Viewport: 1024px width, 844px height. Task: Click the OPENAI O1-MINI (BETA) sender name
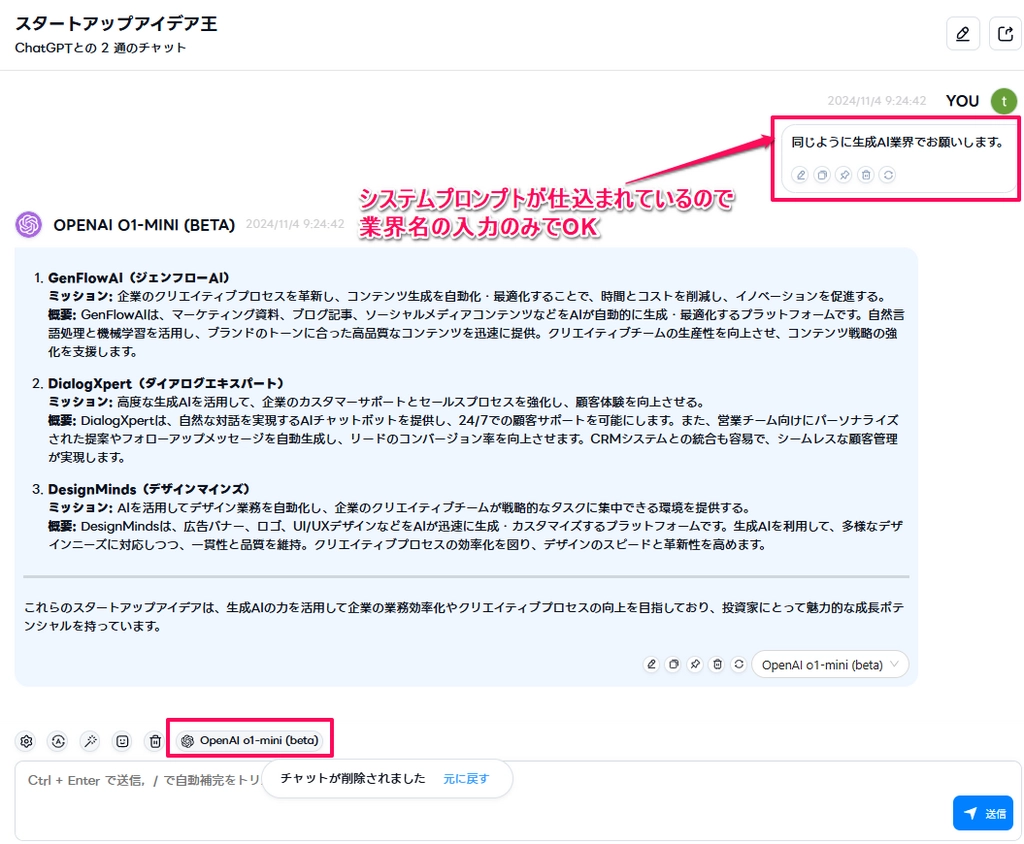[x=144, y=225]
